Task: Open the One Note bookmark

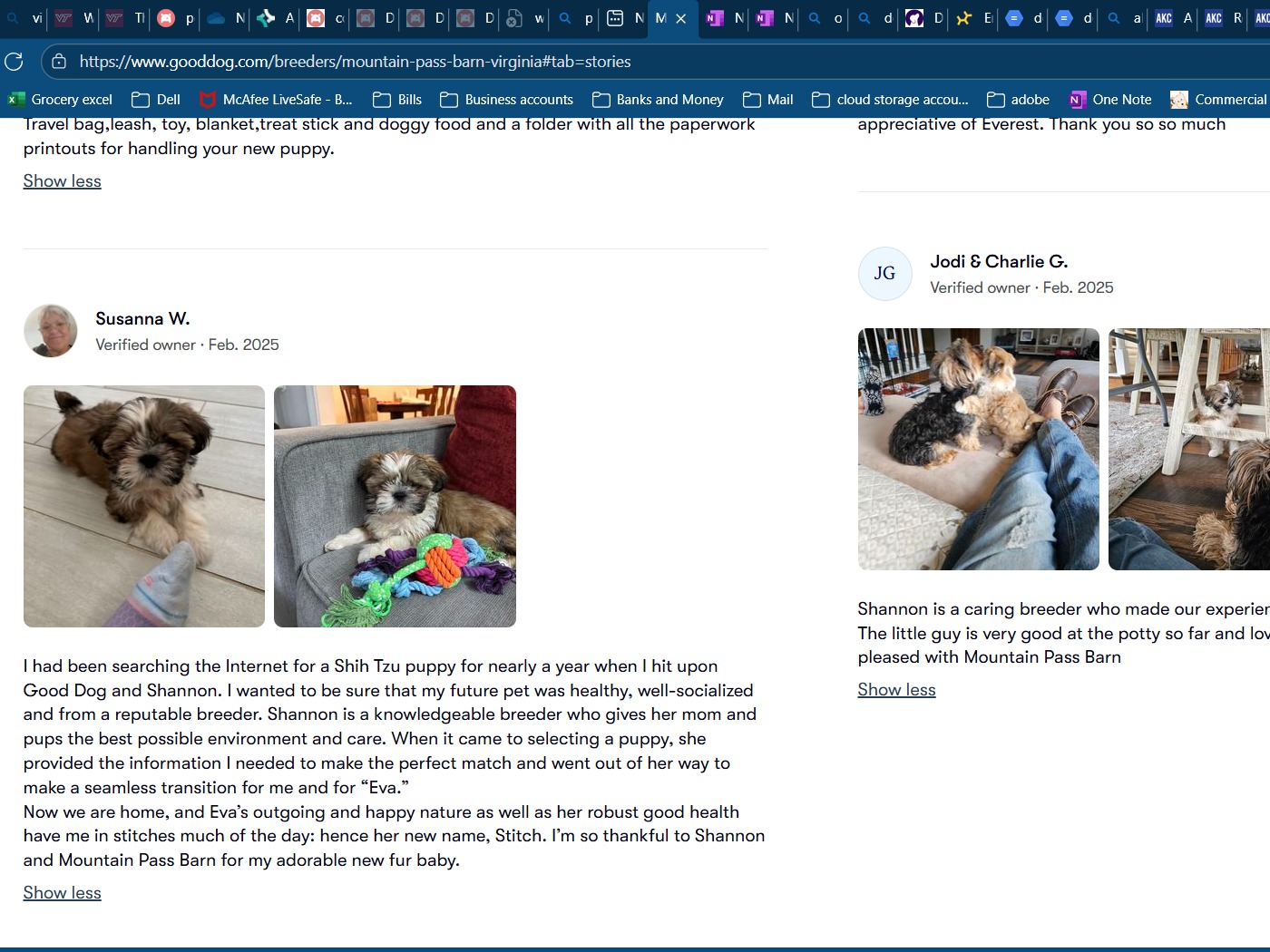Action: [x=1110, y=100]
